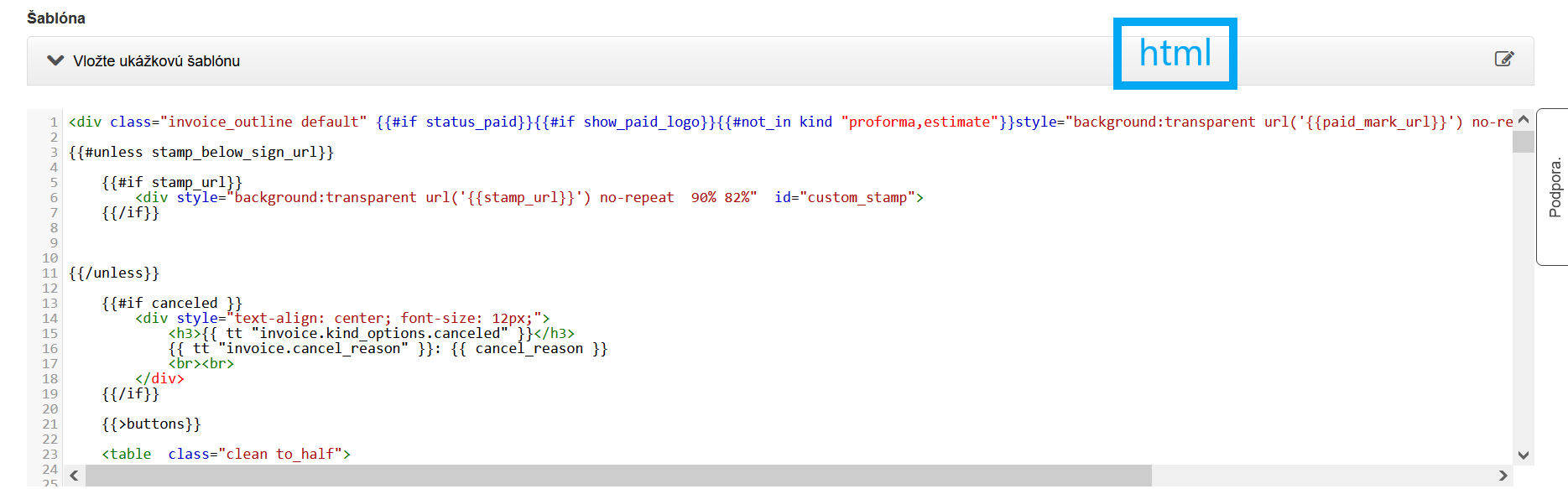Click the highlighted html label
The image size is (1568, 489).
click(1175, 54)
